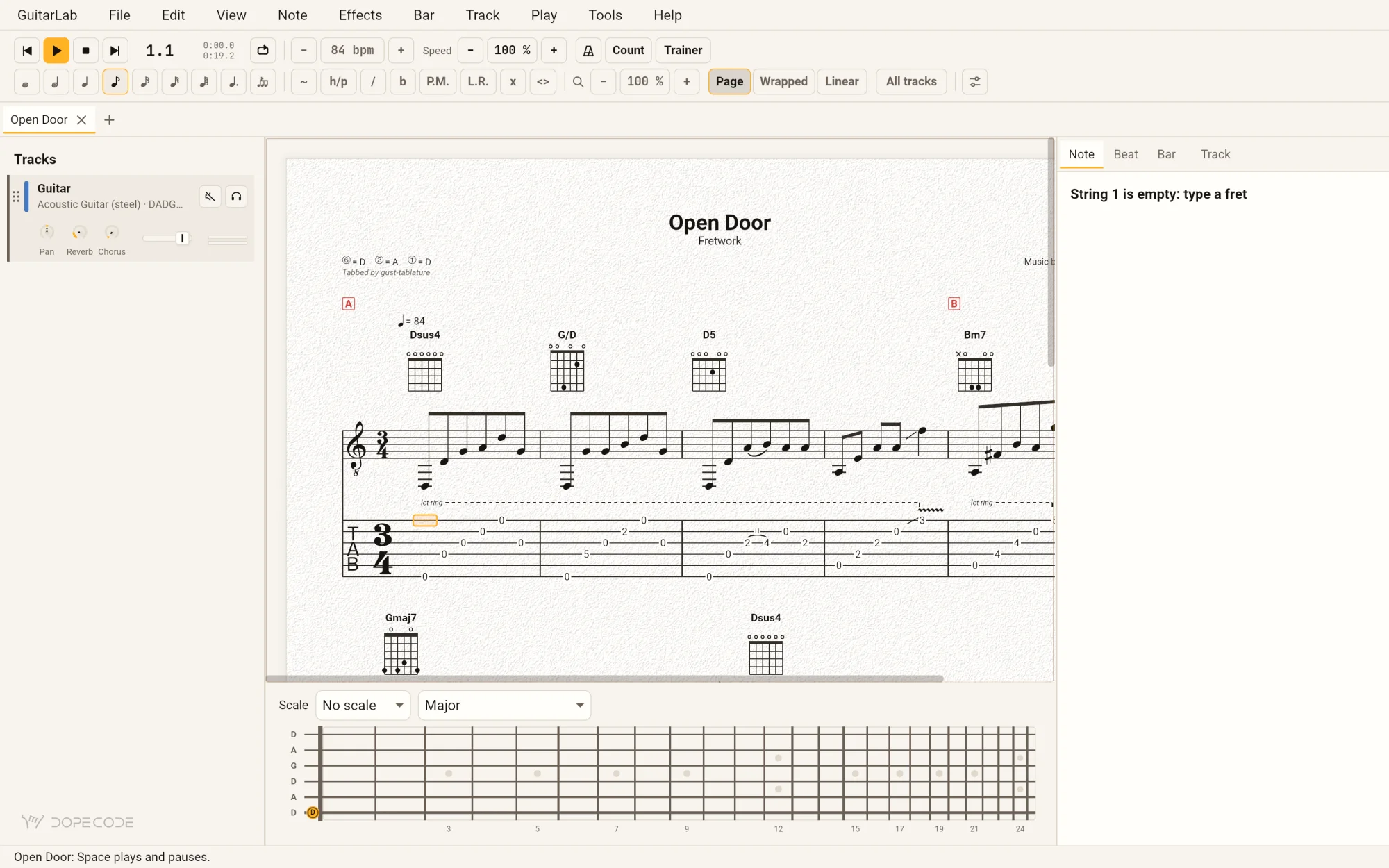This screenshot has height=868, width=1389.
Task: Open the Effects menu
Action: tap(360, 15)
